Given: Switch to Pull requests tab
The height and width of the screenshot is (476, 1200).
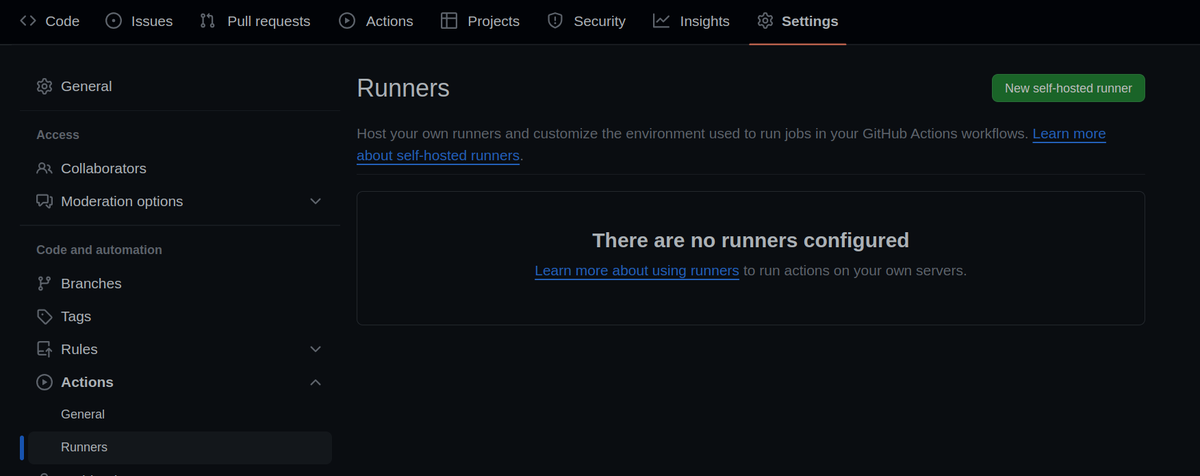Looking at the screenshot, I should tap(255, 21).
